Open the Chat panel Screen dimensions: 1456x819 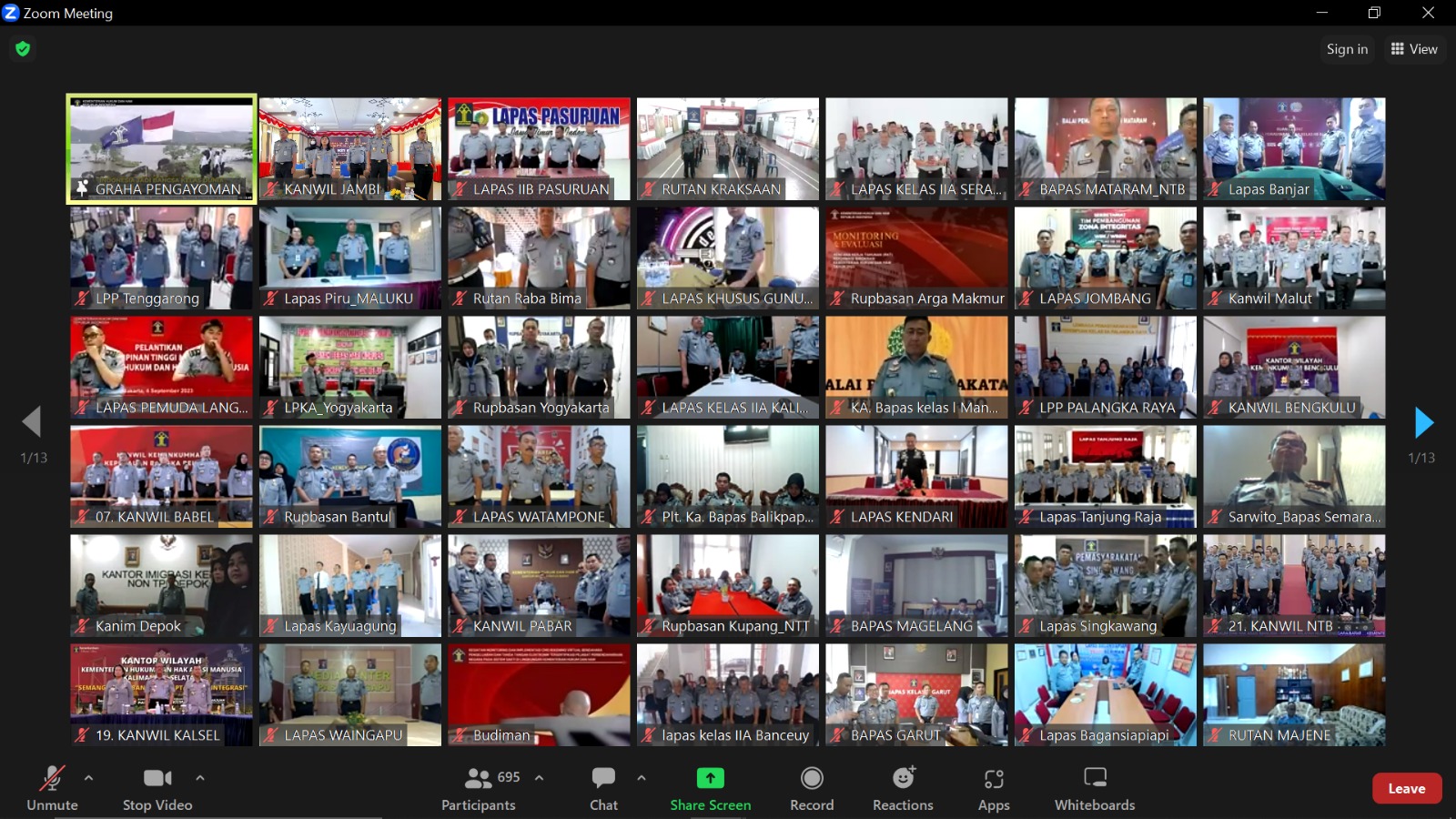pyautogui.click(x=603, y=788)
